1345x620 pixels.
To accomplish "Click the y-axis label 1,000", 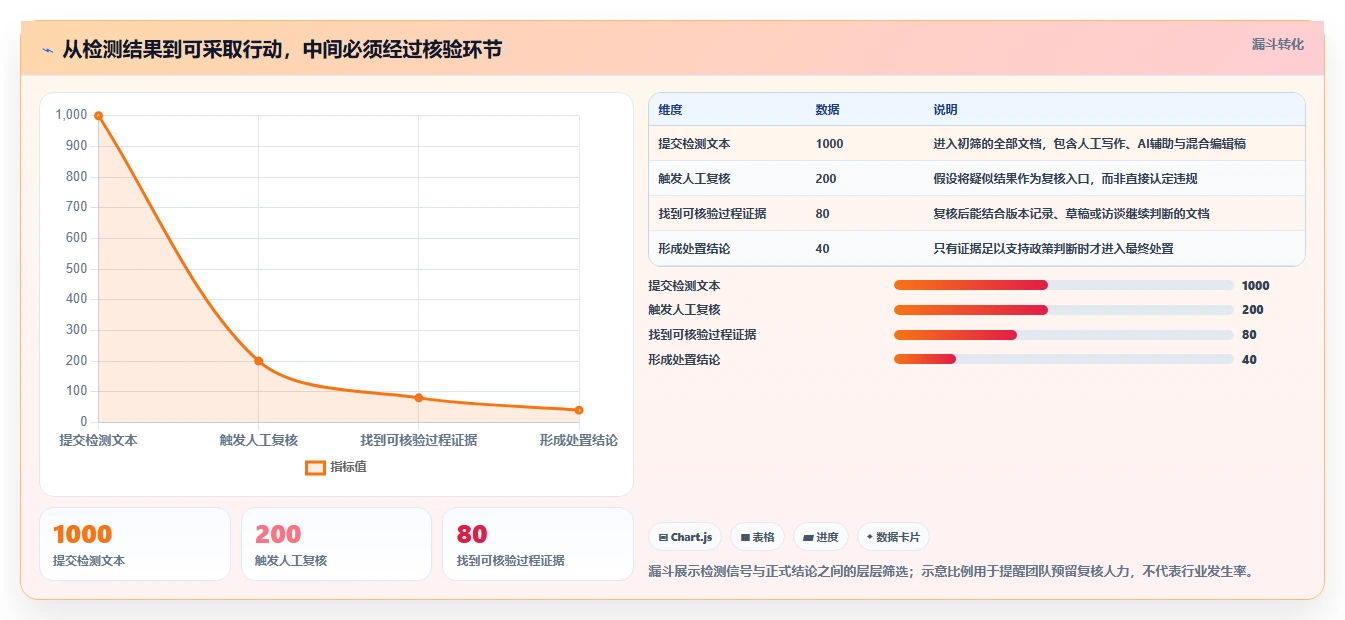I will click(x=72, y=115).
